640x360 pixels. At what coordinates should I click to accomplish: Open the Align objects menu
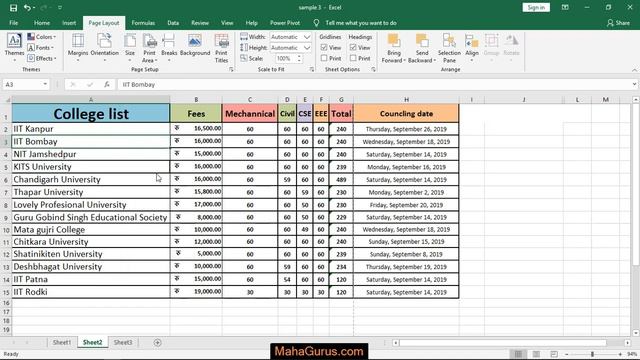[471, 47]
